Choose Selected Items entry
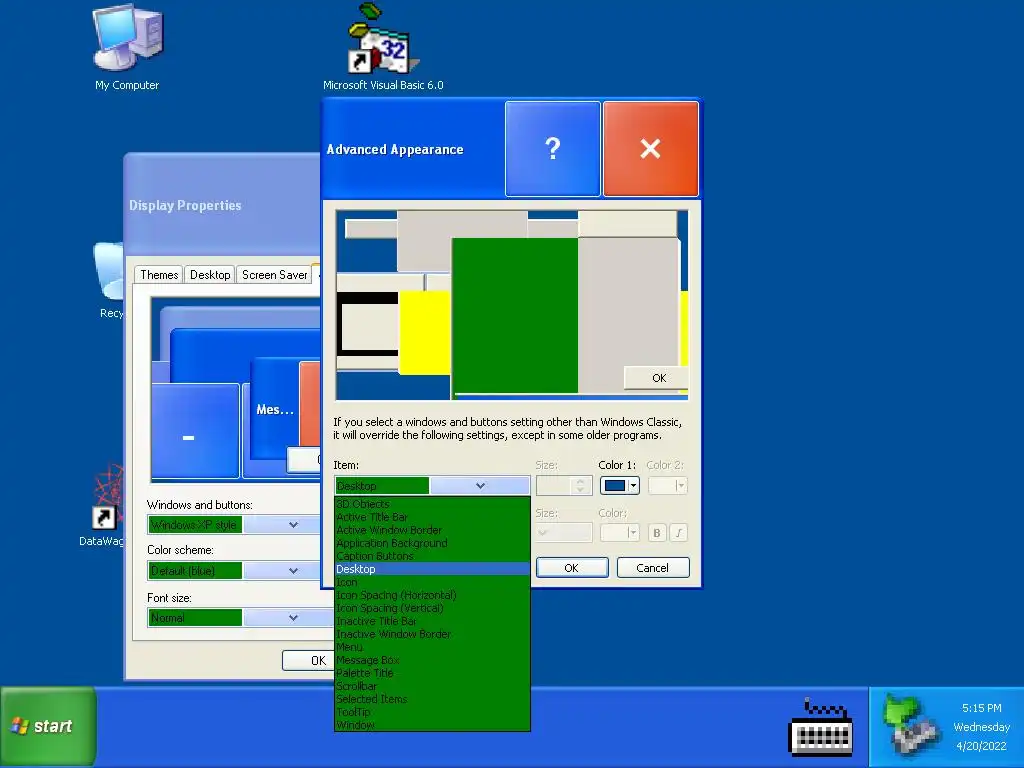This screenshot has height=768, width=1024. 432,699
